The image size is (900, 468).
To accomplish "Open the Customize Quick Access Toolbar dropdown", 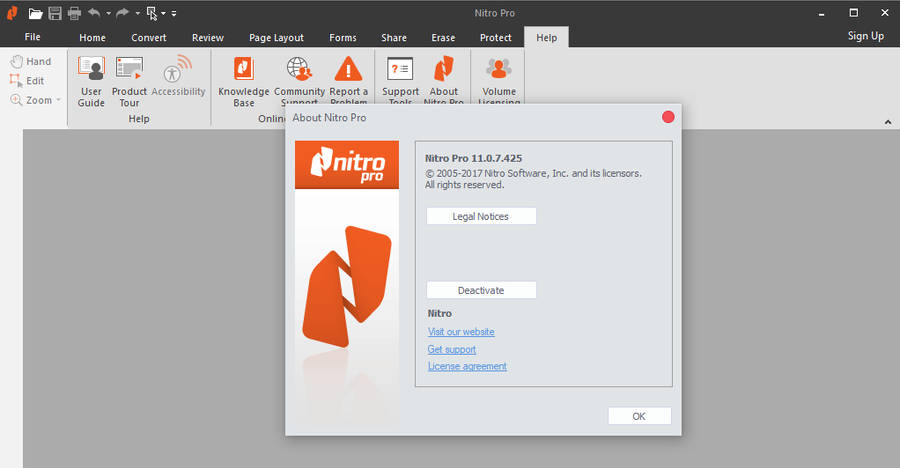I will click(174, 14).
